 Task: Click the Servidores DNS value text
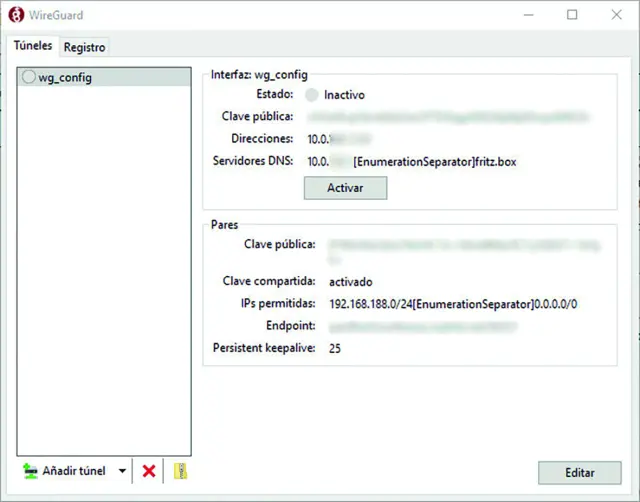[412, 161]
